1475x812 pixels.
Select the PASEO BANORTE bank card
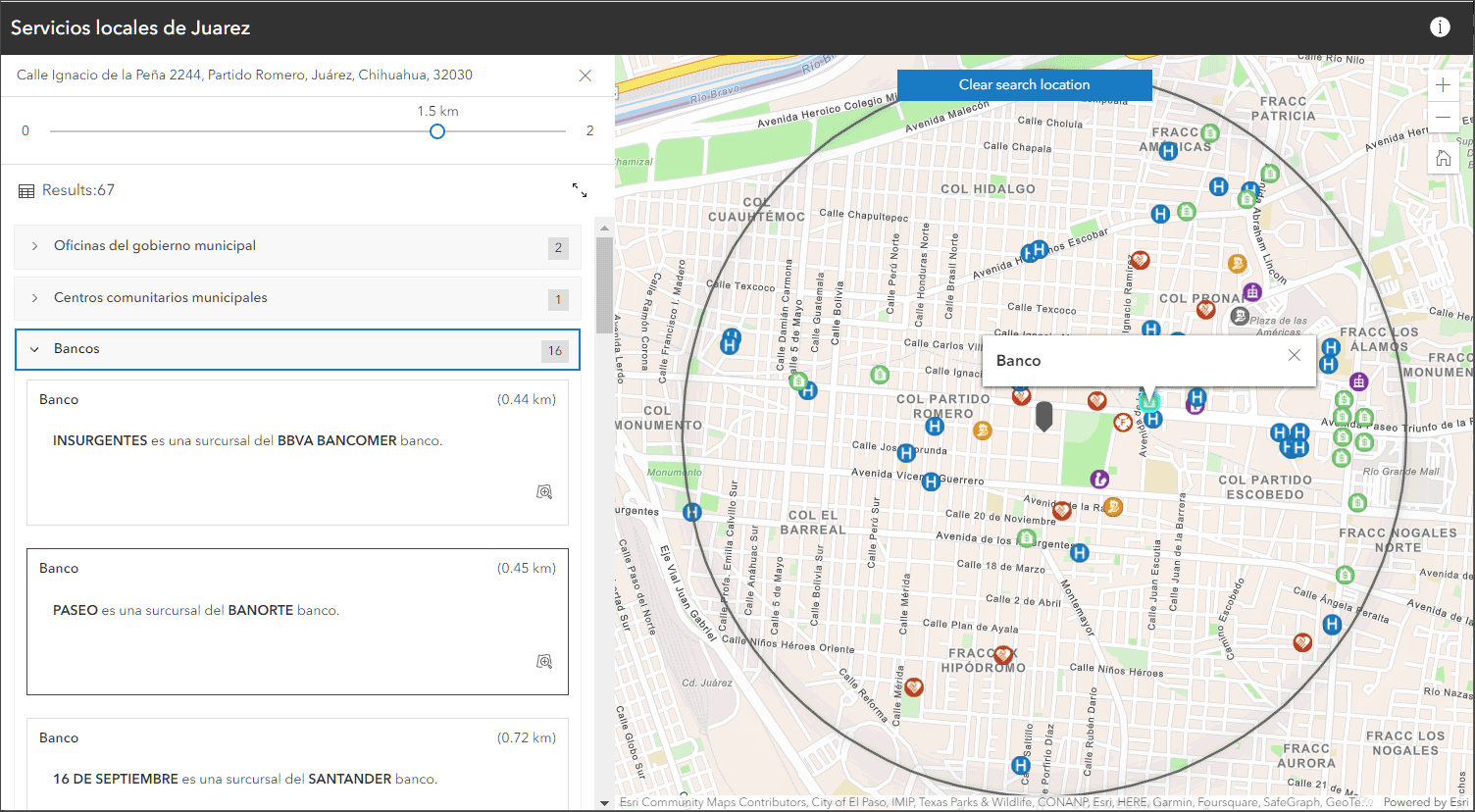click(297, 620)
